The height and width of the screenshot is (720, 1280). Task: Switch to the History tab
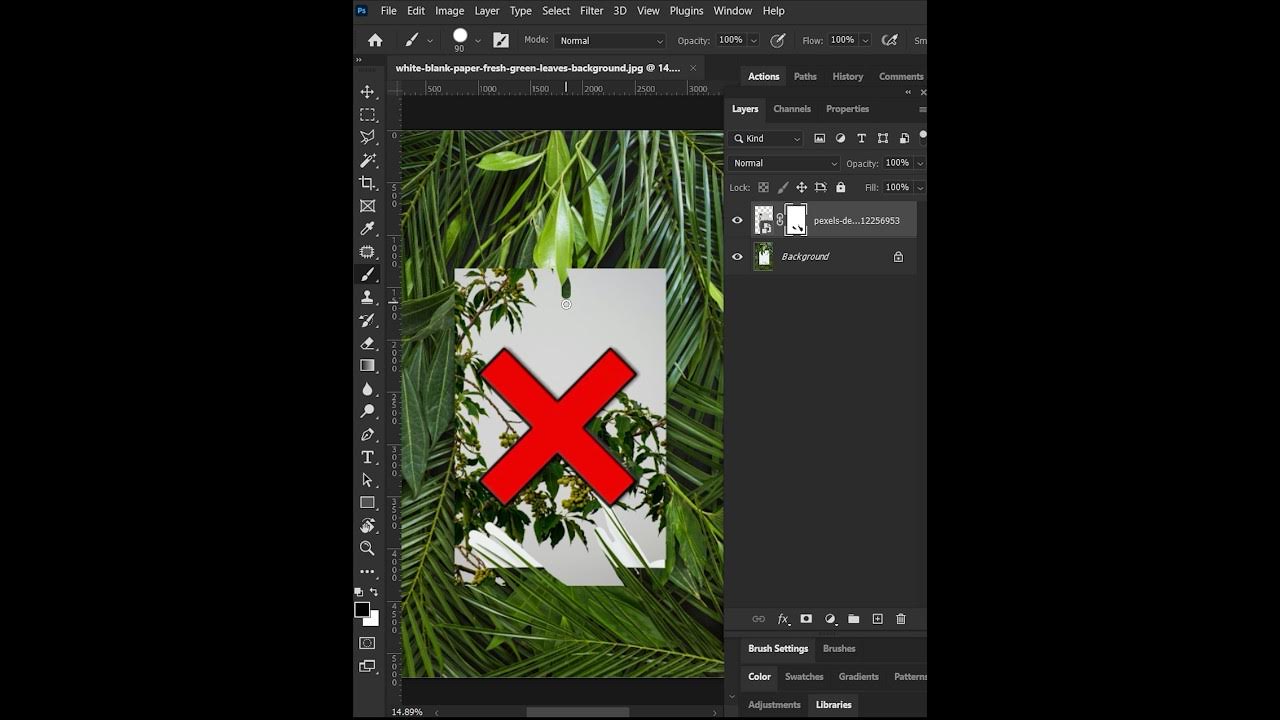click(x=848, y=76)
